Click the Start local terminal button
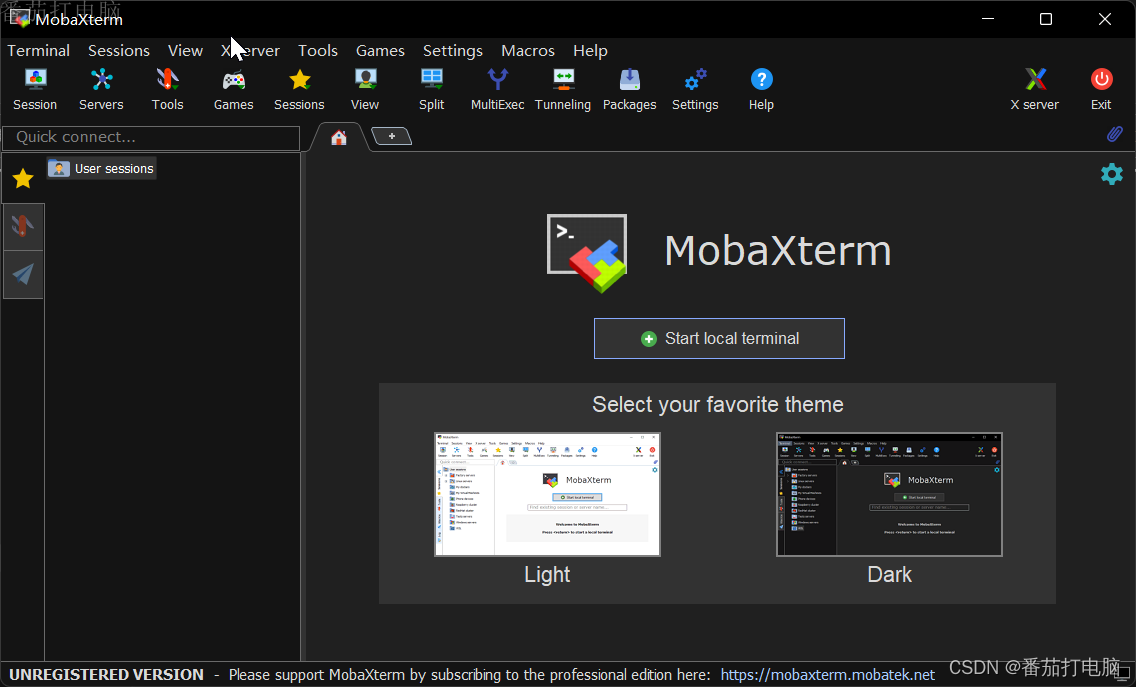Viewport: 1136px width, 687px height. pos(719,338)
